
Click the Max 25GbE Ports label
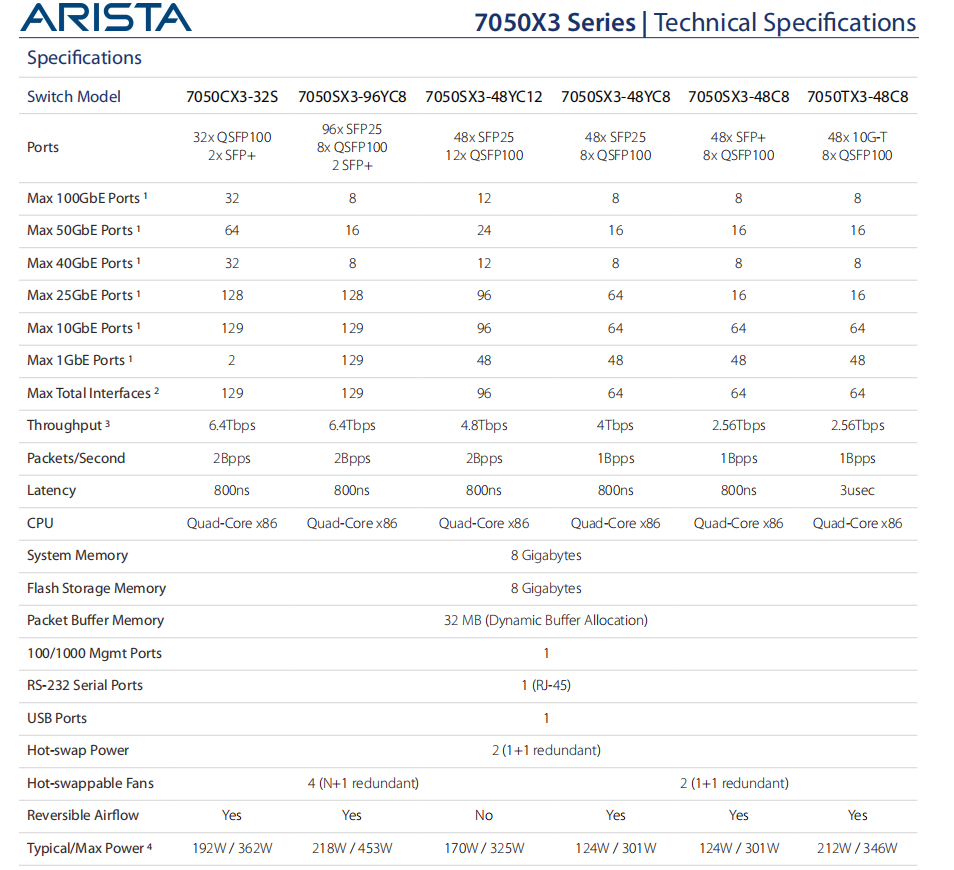[x=83, y=296]
